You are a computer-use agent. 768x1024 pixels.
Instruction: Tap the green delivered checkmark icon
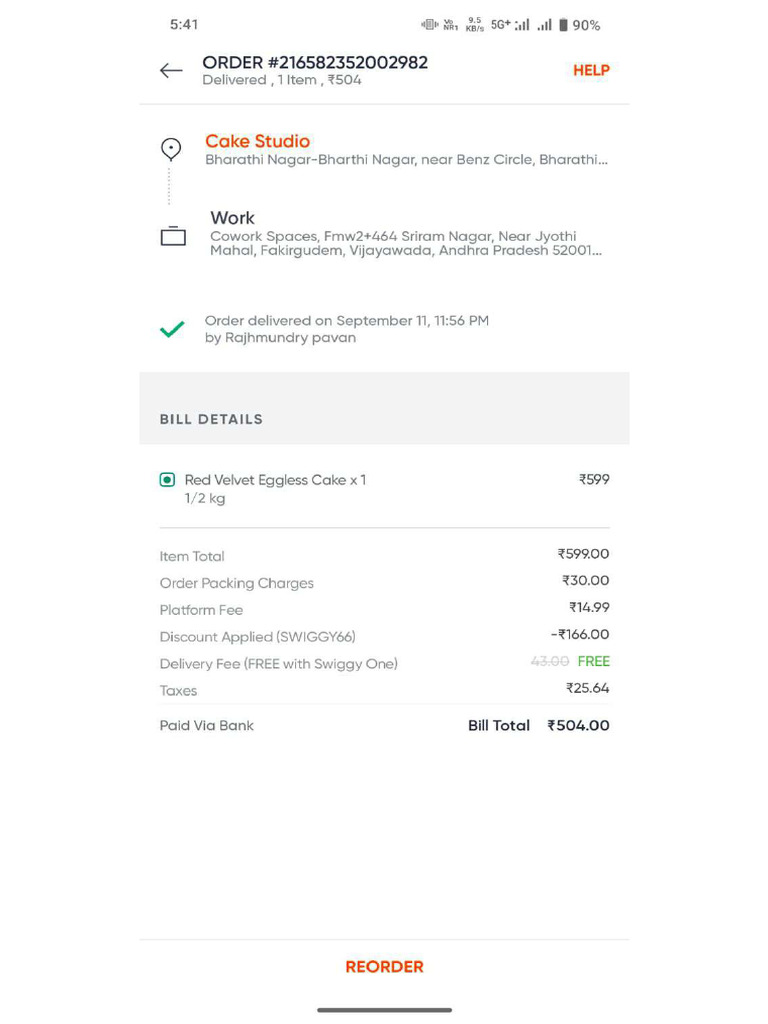172,329
